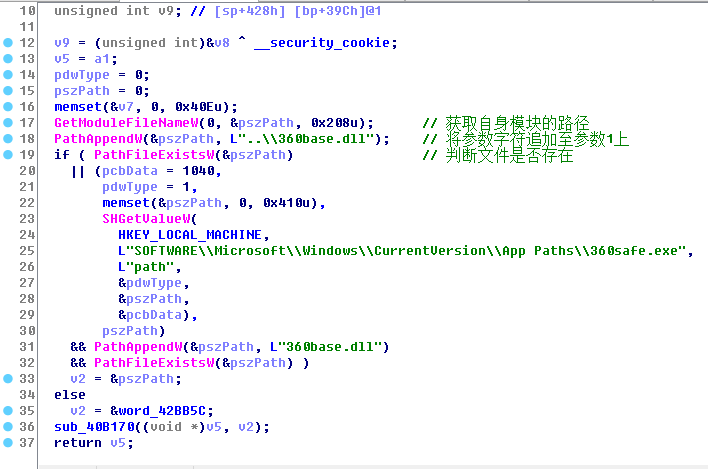Viewport: 708px width, 469px height.
Task: Toggle breakpoint dot on line 12
Action: click(8, 42)
